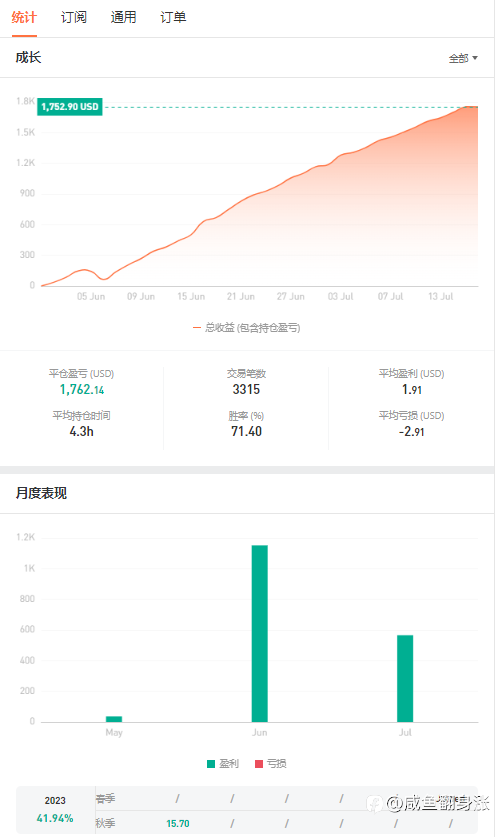Open the 通用 tab
This screenshot has width=496, height=837.
[123, 18]
